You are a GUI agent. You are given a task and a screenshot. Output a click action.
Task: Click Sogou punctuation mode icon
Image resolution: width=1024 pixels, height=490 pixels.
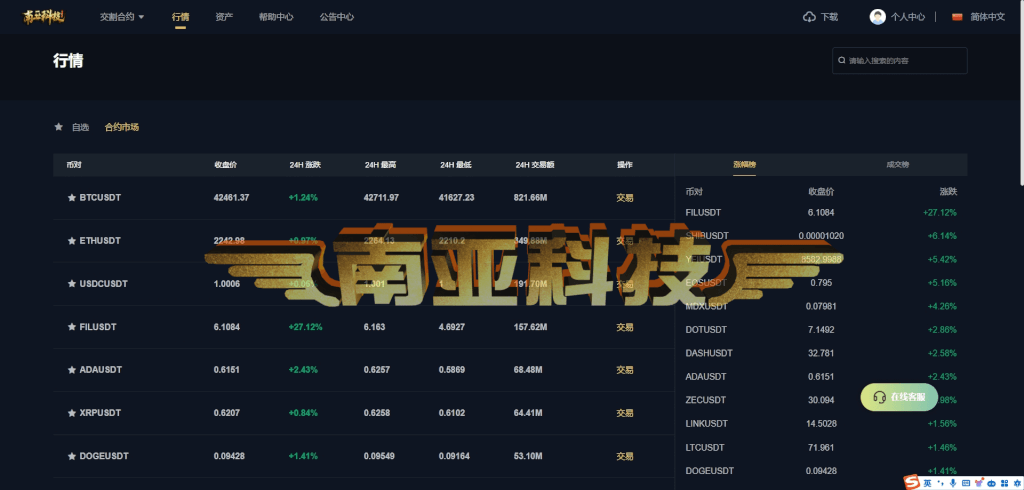[x=940, y=483]
